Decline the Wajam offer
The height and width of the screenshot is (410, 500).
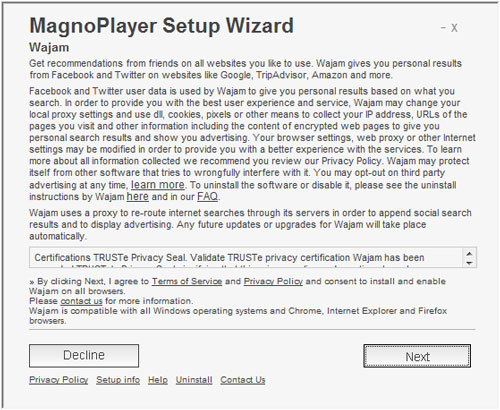click(84, 356)
